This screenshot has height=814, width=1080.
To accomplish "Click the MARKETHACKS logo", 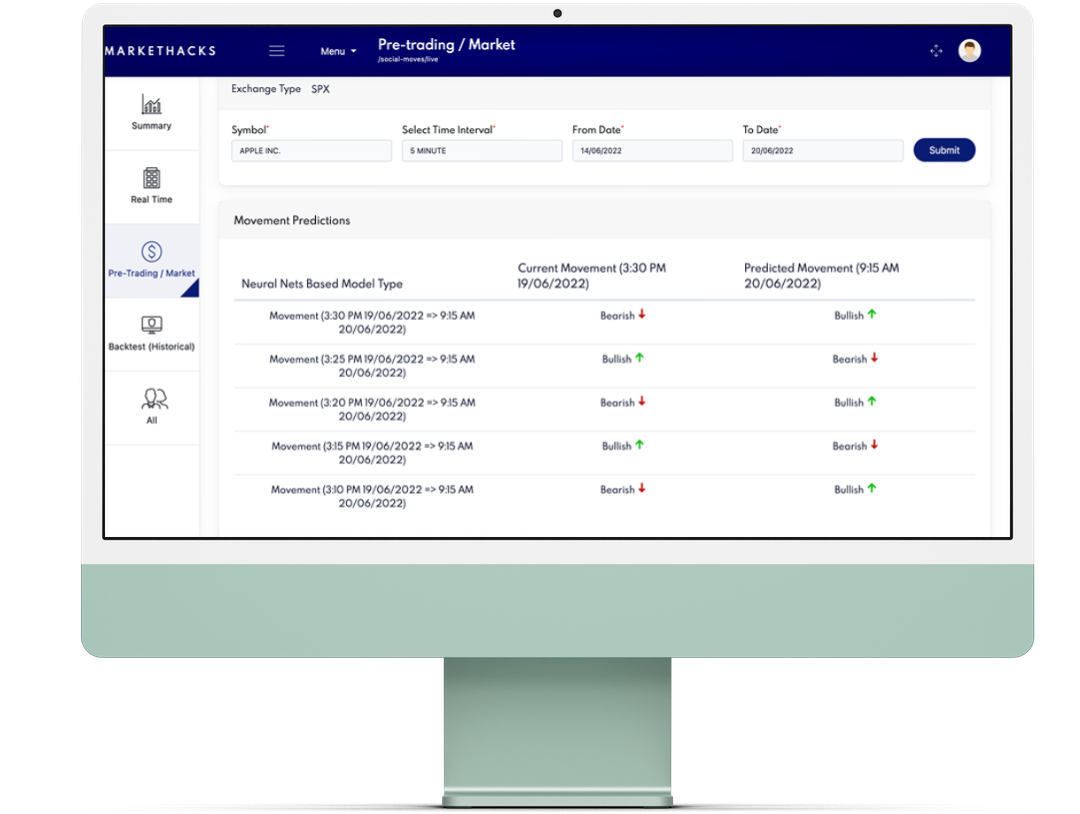I will [160, 51].
